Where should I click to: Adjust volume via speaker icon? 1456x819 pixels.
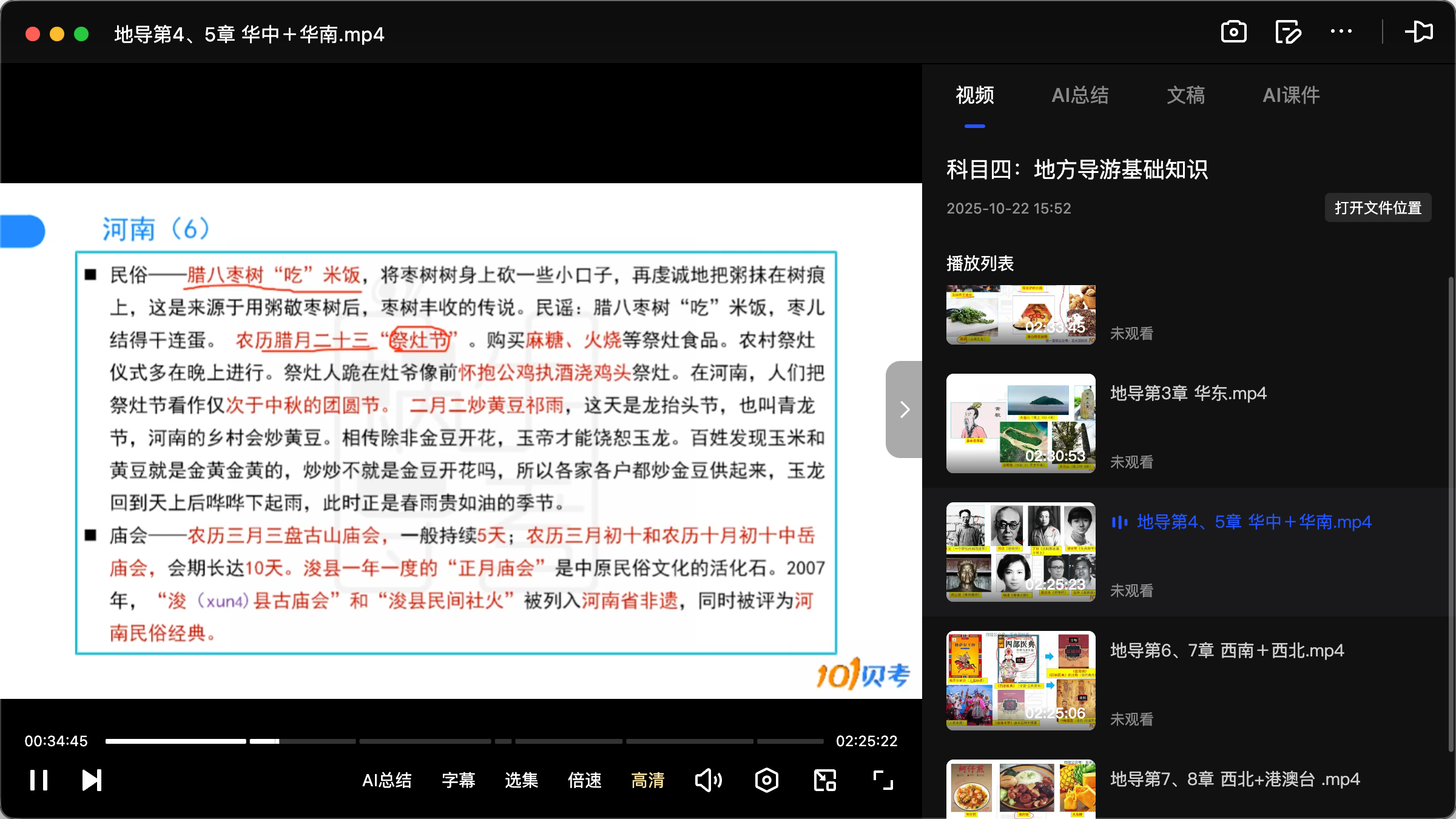[x=708, y=780]
